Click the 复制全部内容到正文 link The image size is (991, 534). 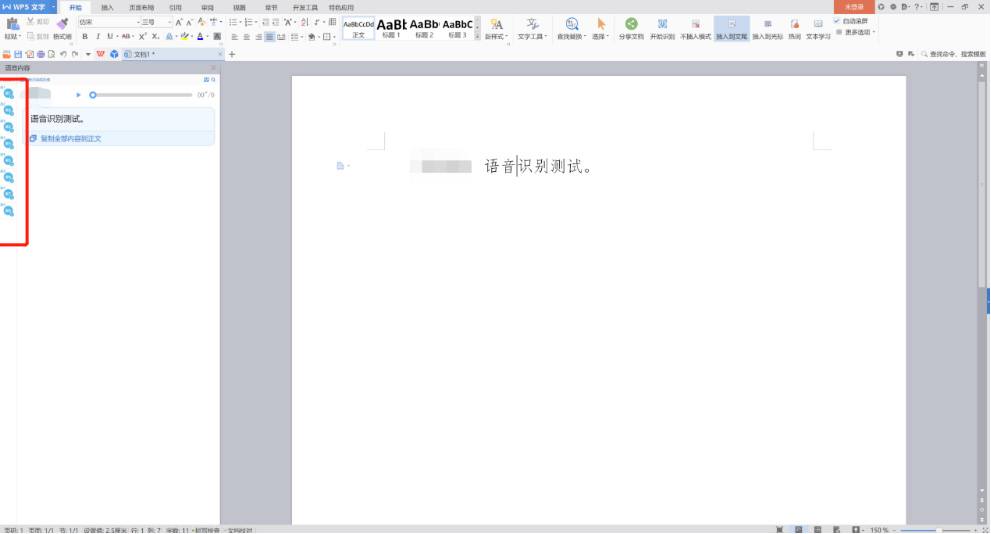click(70, 139)
